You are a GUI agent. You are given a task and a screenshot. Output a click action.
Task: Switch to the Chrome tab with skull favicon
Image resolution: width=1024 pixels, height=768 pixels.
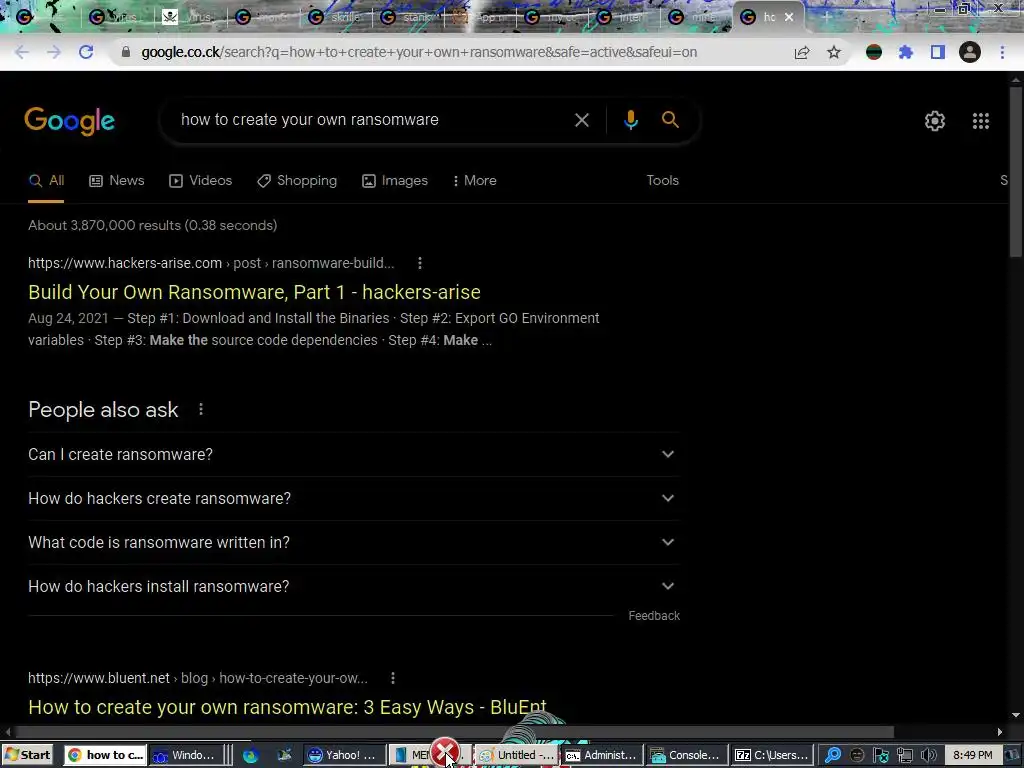coord(189,17)
